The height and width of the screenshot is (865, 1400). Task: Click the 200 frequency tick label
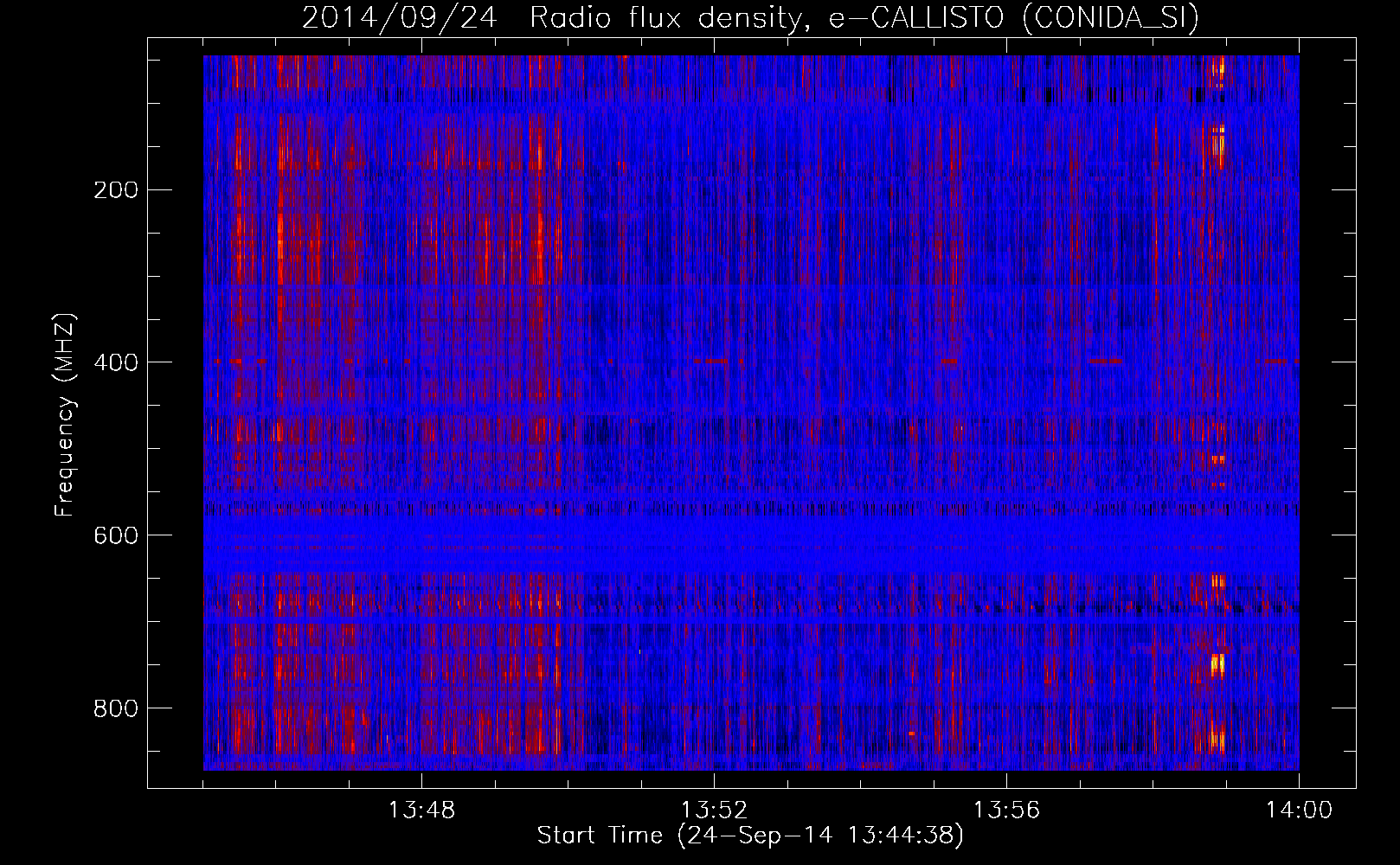click(x=116, y=189)
